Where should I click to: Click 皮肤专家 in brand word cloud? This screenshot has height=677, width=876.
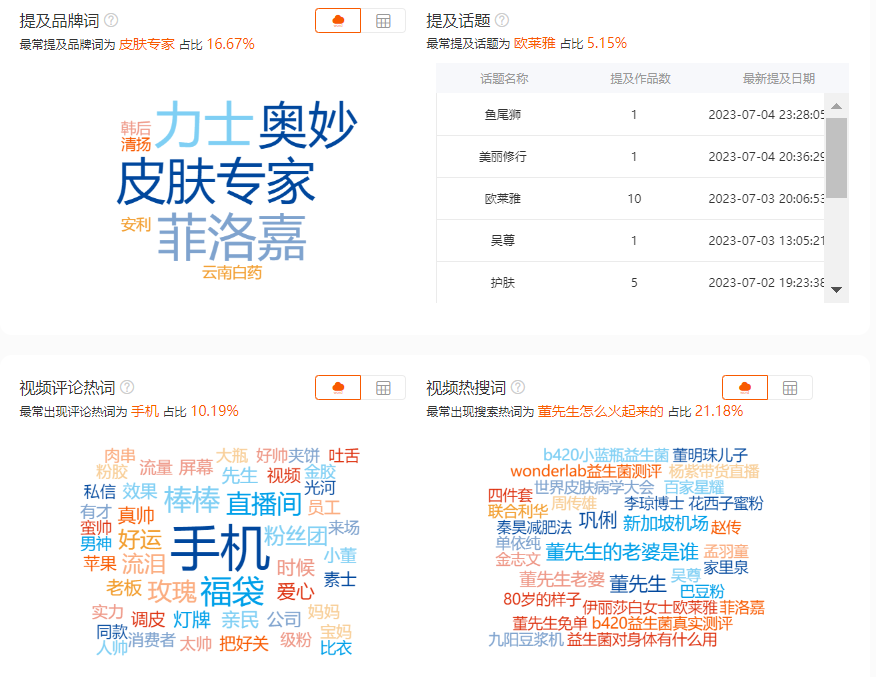coord(216,181)
